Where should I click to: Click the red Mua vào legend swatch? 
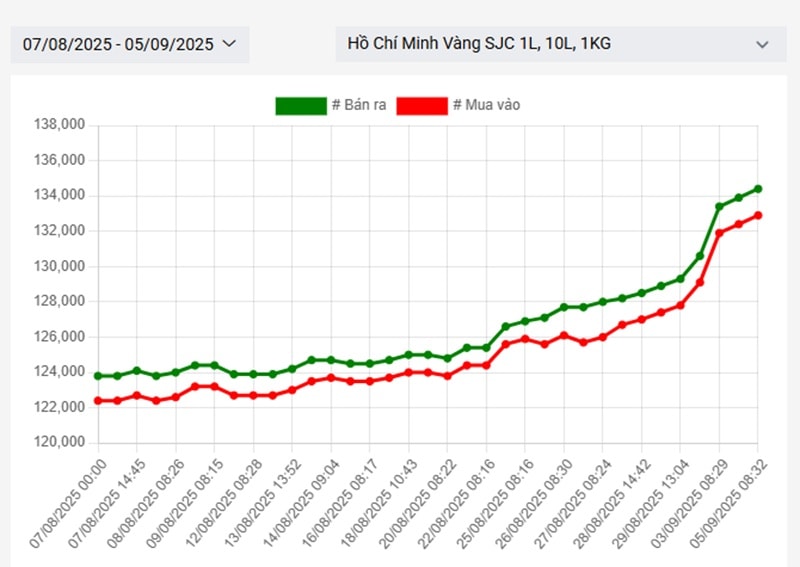(421, 106)
